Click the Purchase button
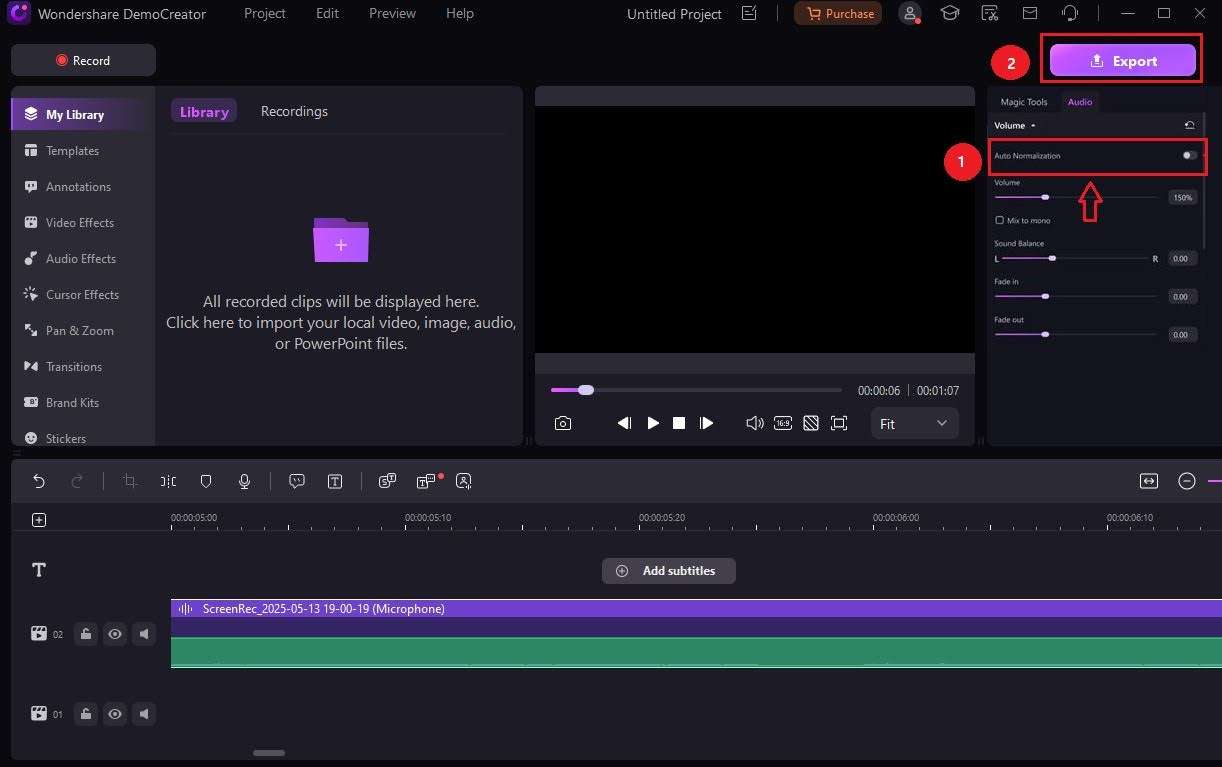1222x767 pixels. (838, 13)
